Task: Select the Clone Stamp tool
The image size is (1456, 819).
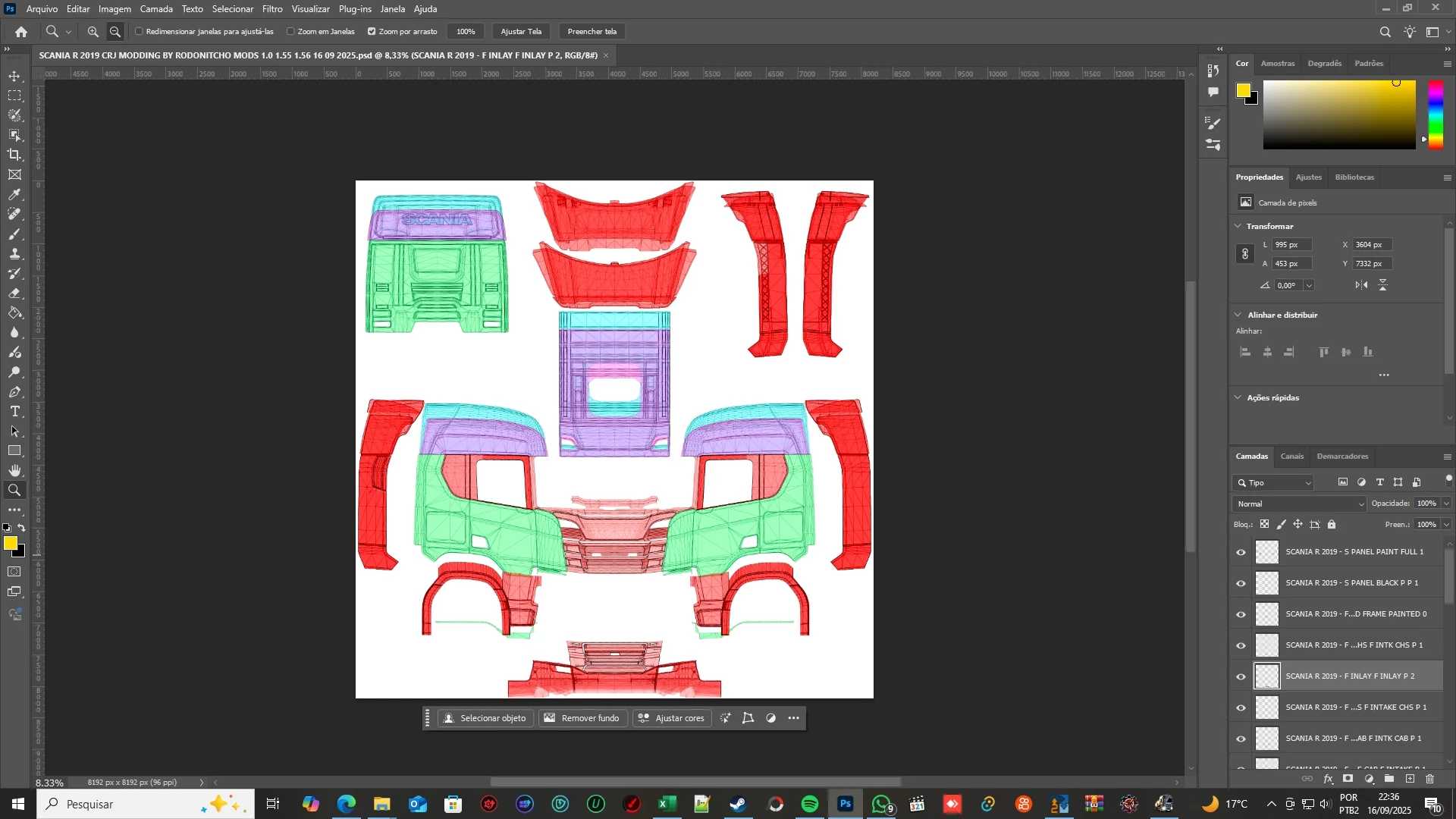Action: click(x=14, y=254)
